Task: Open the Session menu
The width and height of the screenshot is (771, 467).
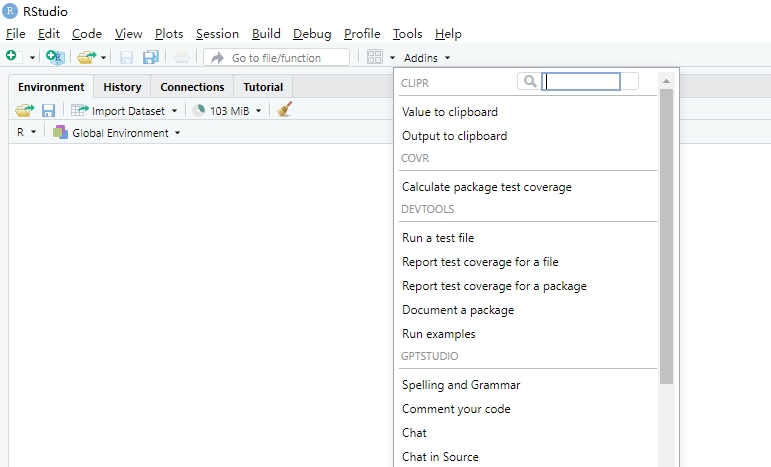Action: click(x=217, y=34)
